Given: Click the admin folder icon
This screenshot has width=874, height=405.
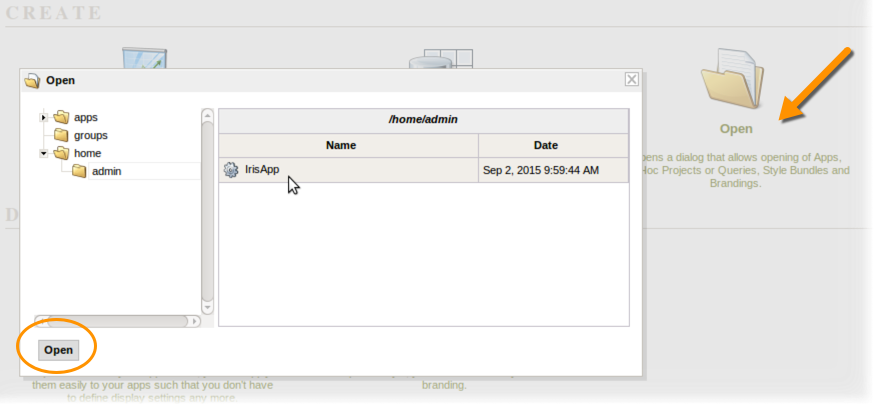Looking at the screenshot, I should 79,171.
